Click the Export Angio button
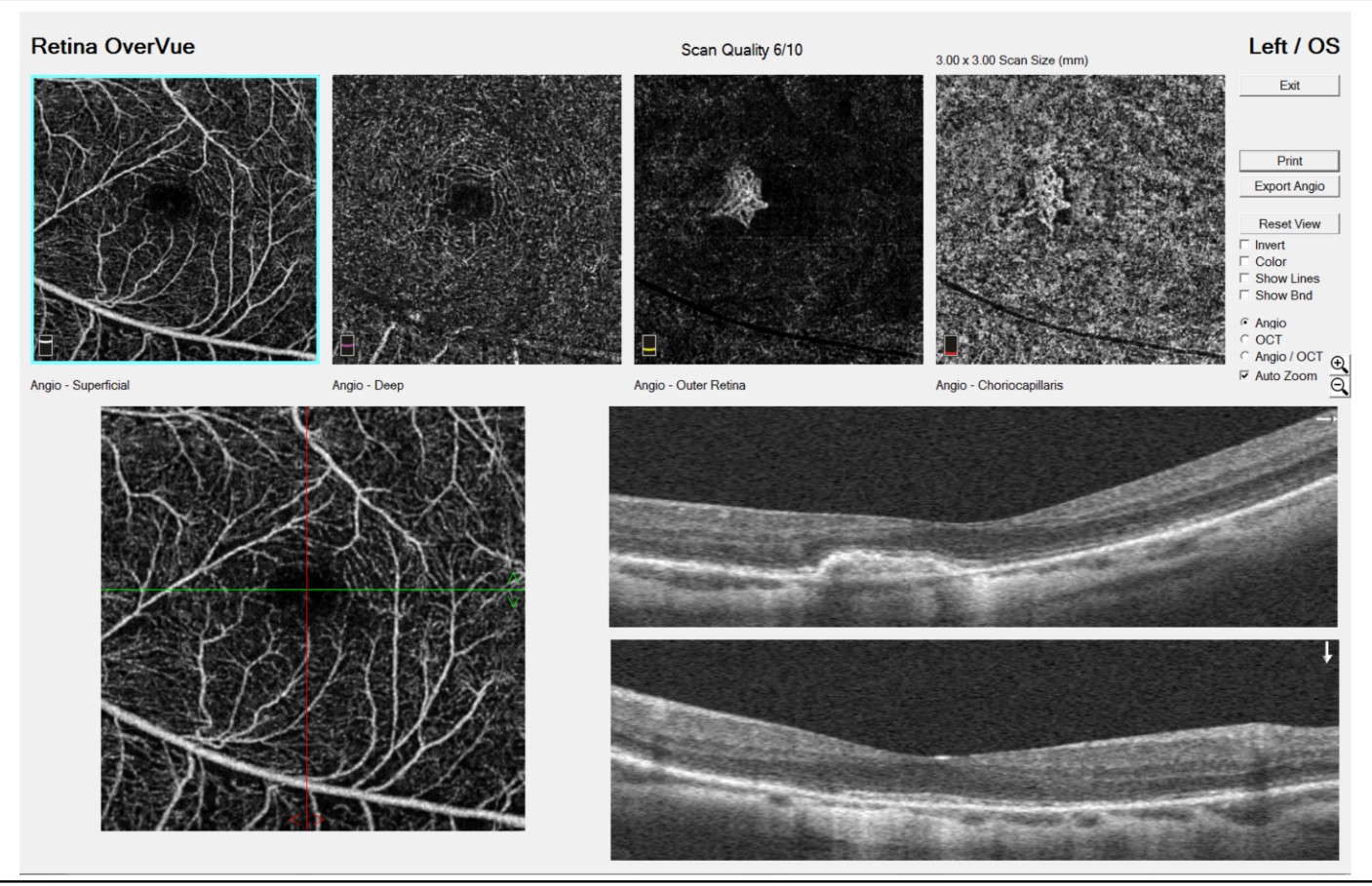This screenshot has width=1372, height=886. pos(1289,186)
